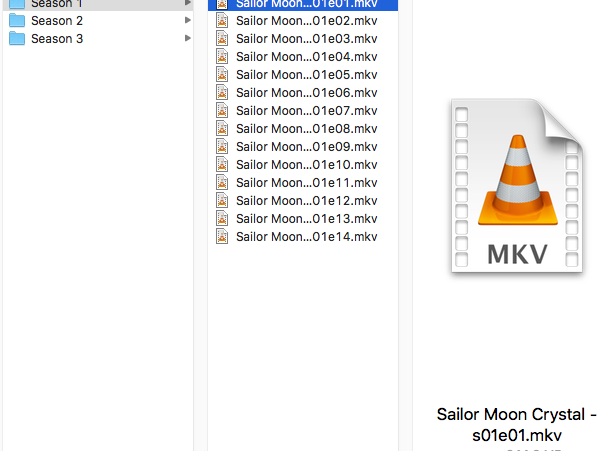Click the VLC file icon for 01e06.mkv
This screenshot has height=451, width=612.
222,92
